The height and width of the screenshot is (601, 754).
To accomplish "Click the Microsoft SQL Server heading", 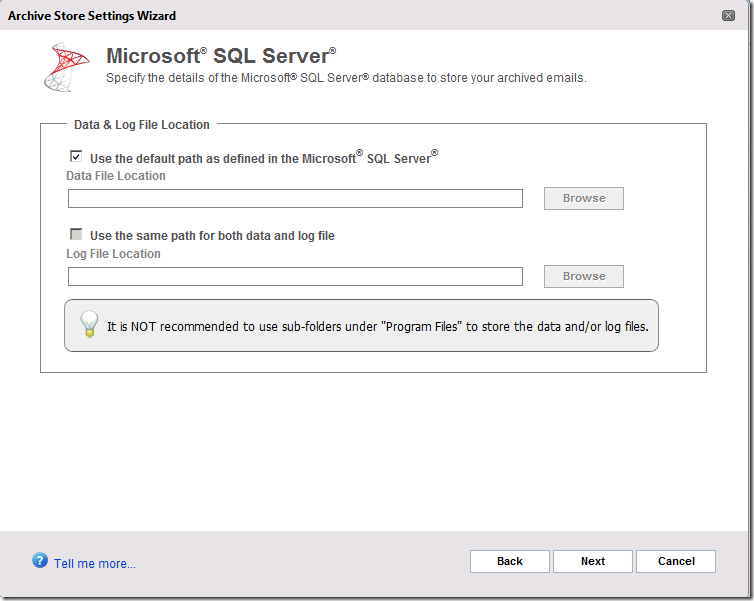I will (221, 56).
